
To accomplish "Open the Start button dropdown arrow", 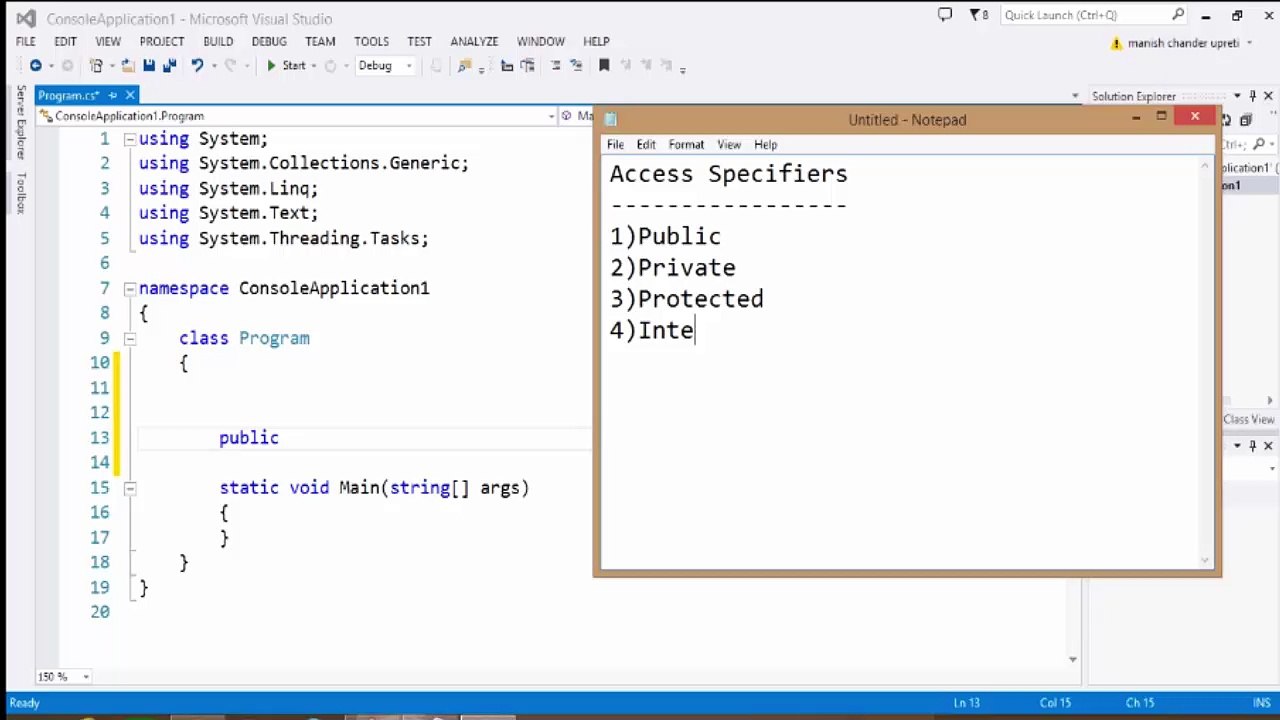I will point(313,66).
